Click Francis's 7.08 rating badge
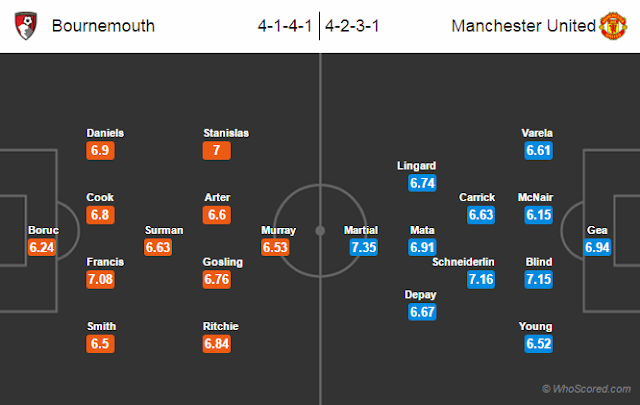Image resolution: width=640 pixels, height=405 pixels. click(x=100, y=280)
